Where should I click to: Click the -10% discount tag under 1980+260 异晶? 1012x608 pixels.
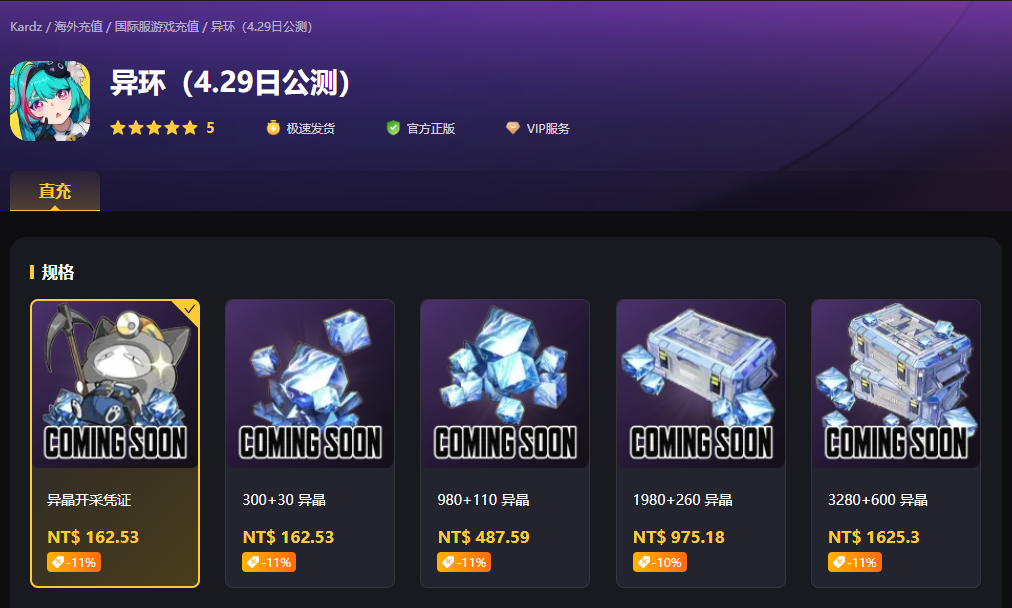[x=660, y=562]
